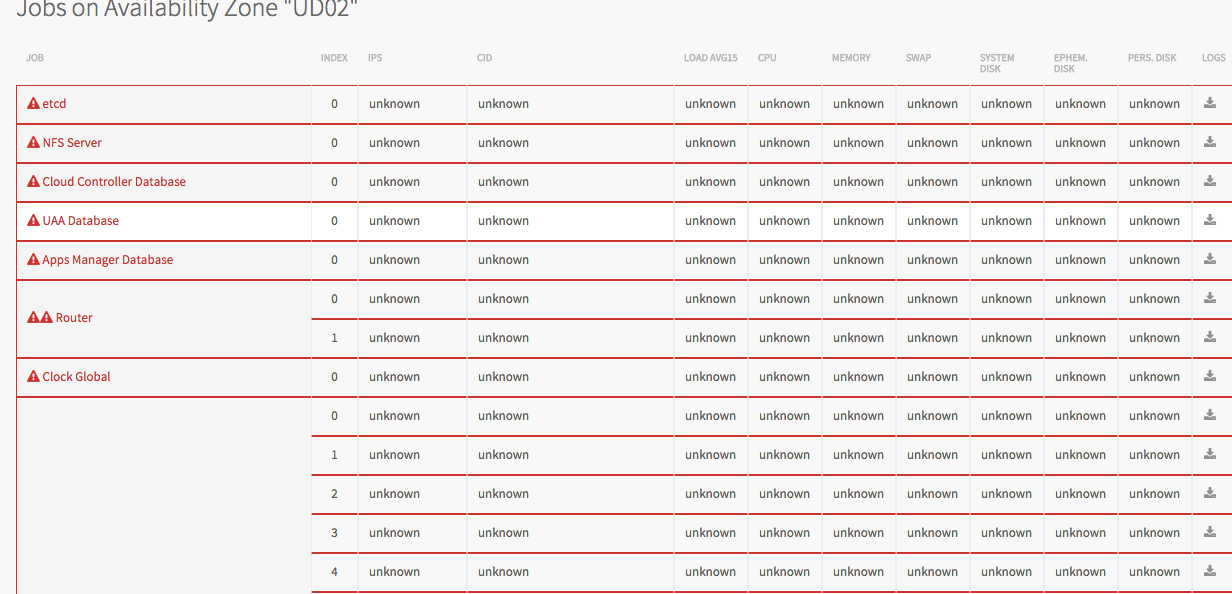This screenshot has width=1232, height=594.
Task: Select index 1 cell in Router job
Action: coord(334,338)
